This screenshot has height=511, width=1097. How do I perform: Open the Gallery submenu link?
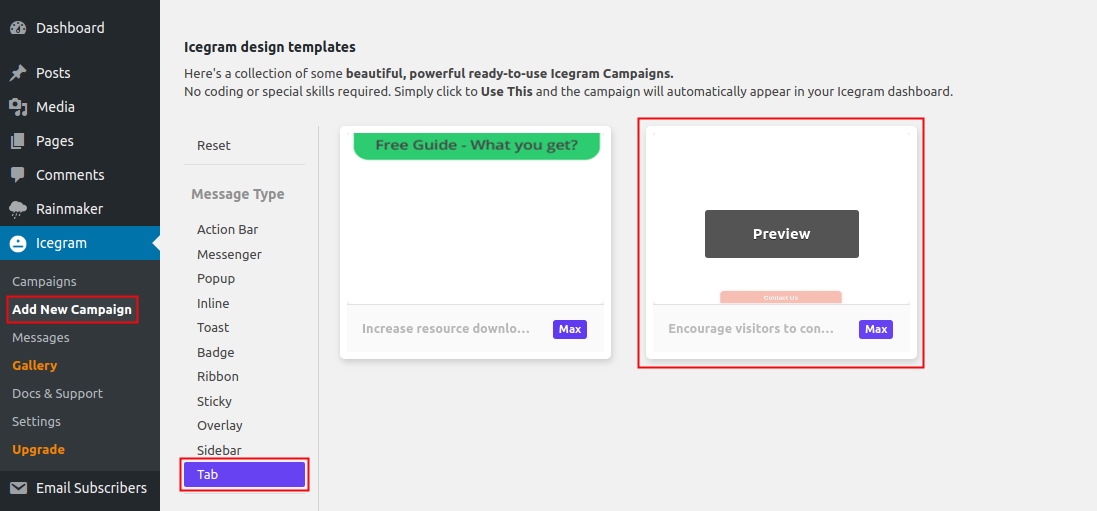[34, 365]
